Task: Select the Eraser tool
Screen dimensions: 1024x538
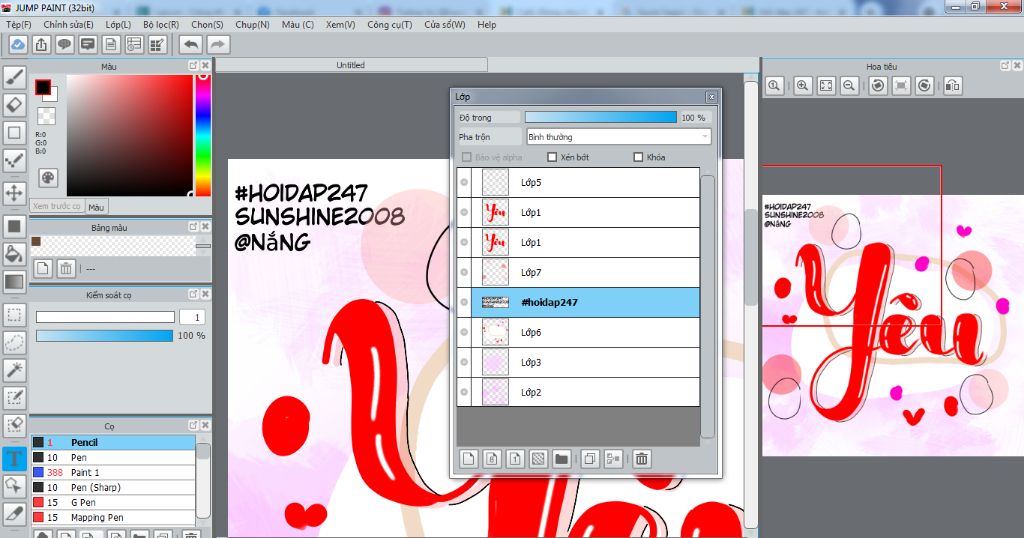Action: click(x=14, y=104)
